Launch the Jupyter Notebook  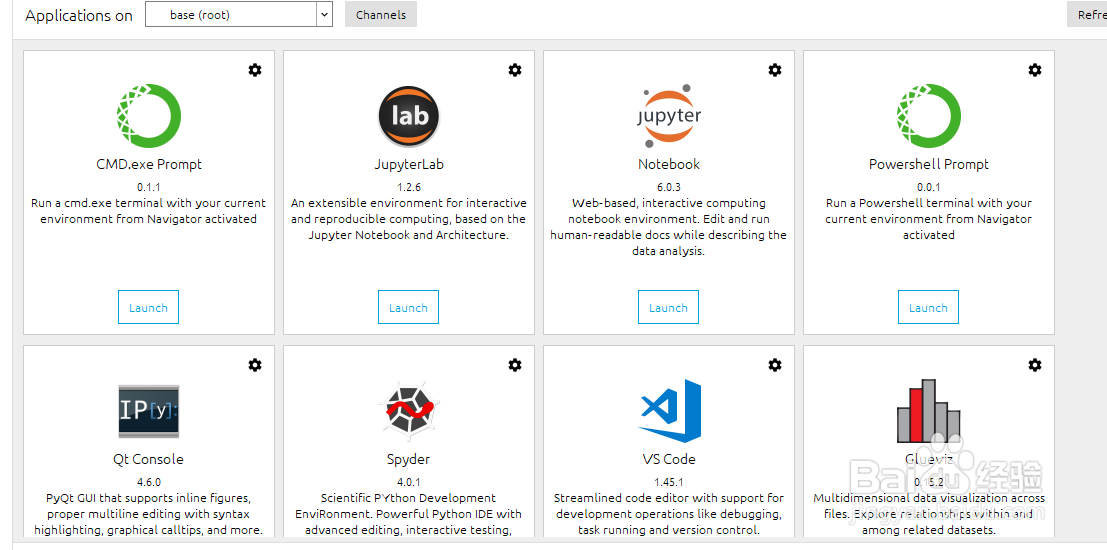pyautogui.click(x=669, y=308)
